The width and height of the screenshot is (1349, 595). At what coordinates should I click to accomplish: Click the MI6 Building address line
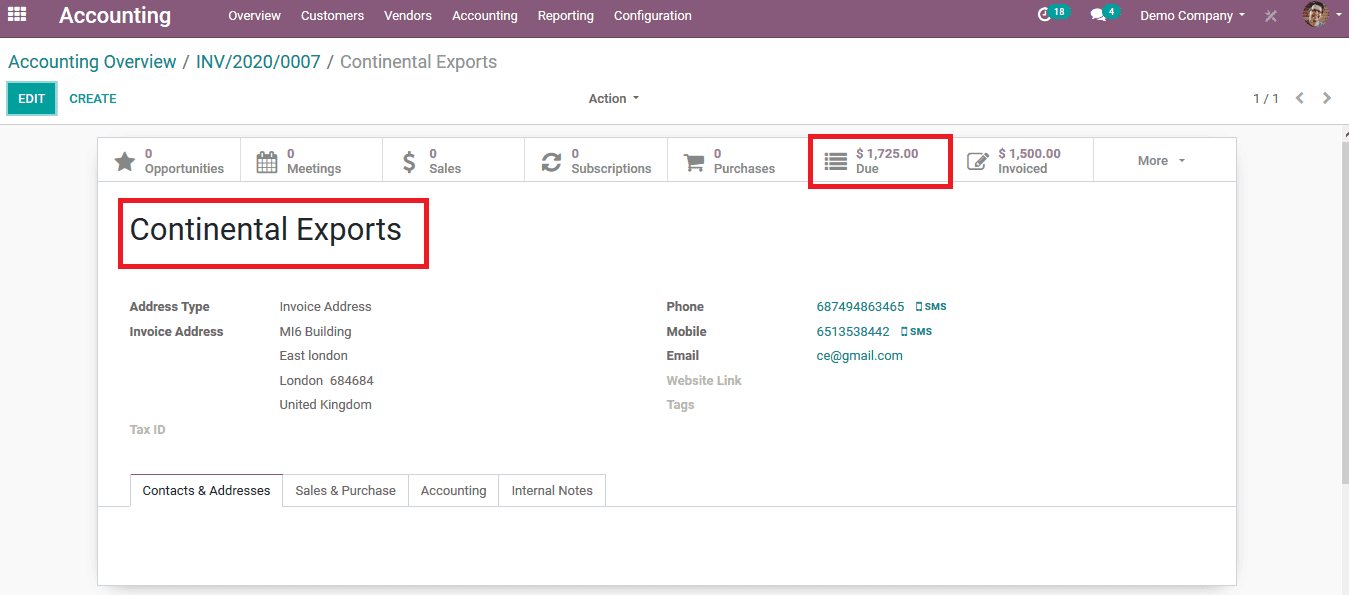[x=315, y=332]
